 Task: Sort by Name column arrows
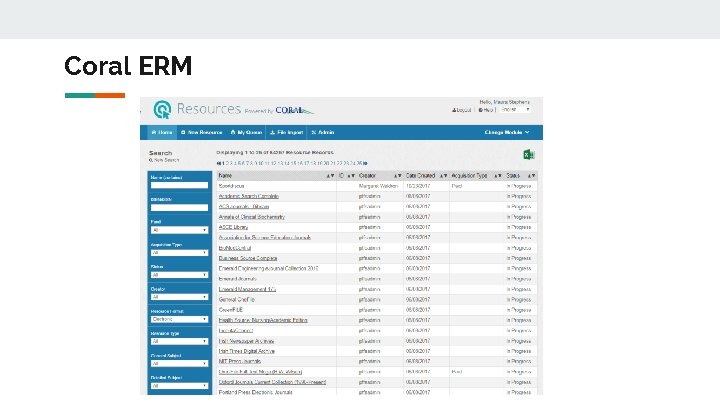point(331,176)
